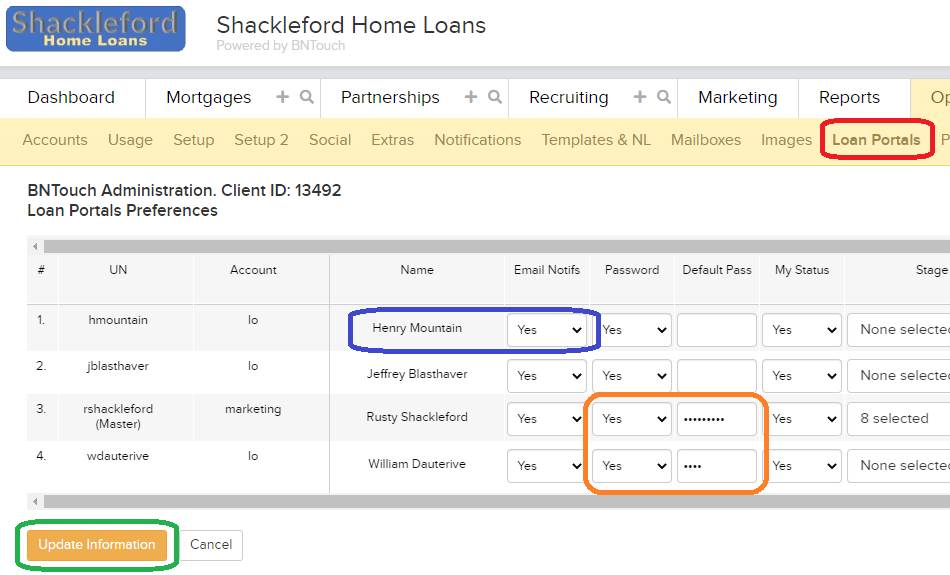Click Default Pass field for Jeffrey Blasthaver

[x=717, y=376]
